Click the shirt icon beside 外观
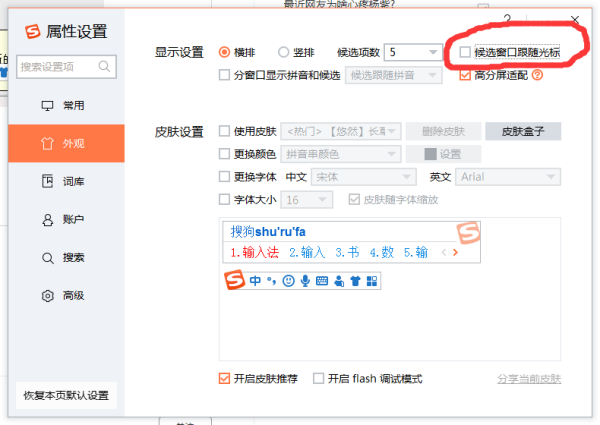Screen dimensions: 600x425 (47, 143)
